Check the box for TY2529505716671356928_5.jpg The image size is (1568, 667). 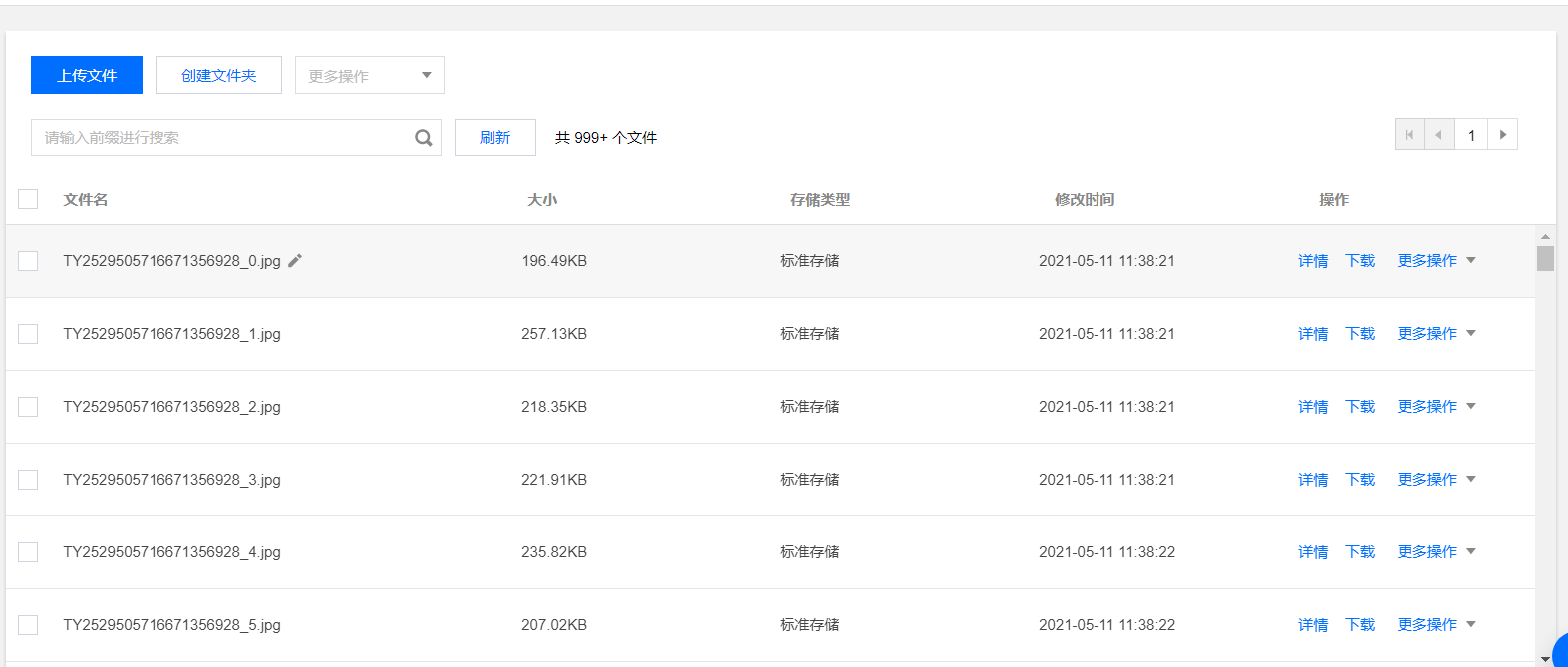pyautogui.click(x=28, y=625)
